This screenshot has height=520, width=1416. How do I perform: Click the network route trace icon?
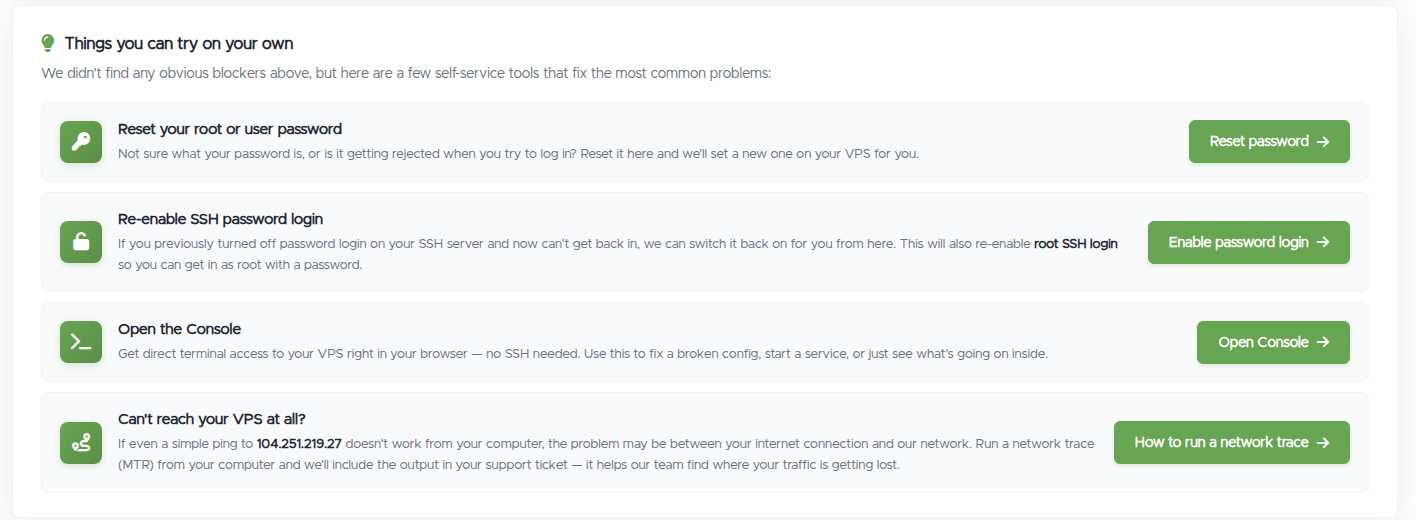[81, 442]
